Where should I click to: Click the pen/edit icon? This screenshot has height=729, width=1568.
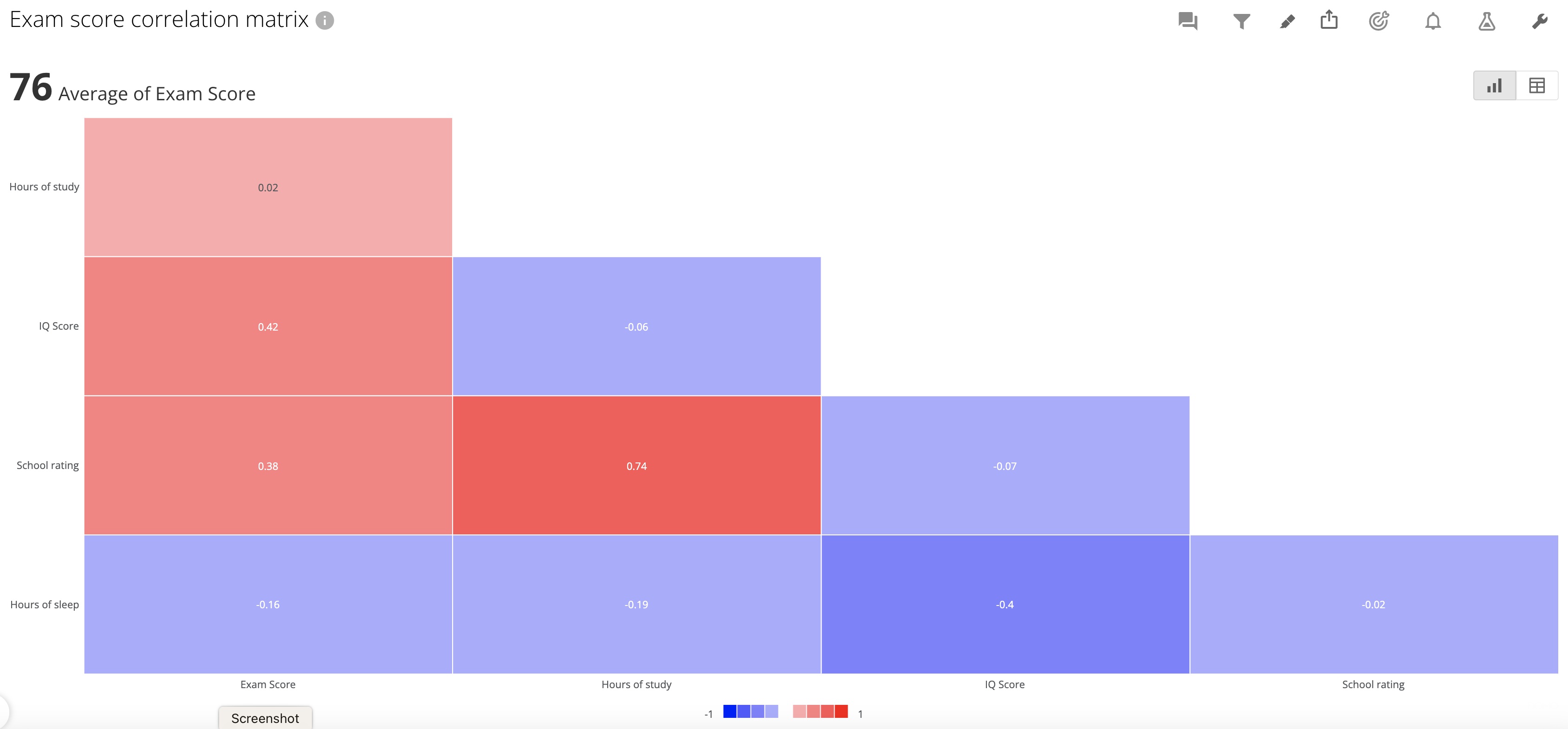[x=1286, y=21]
